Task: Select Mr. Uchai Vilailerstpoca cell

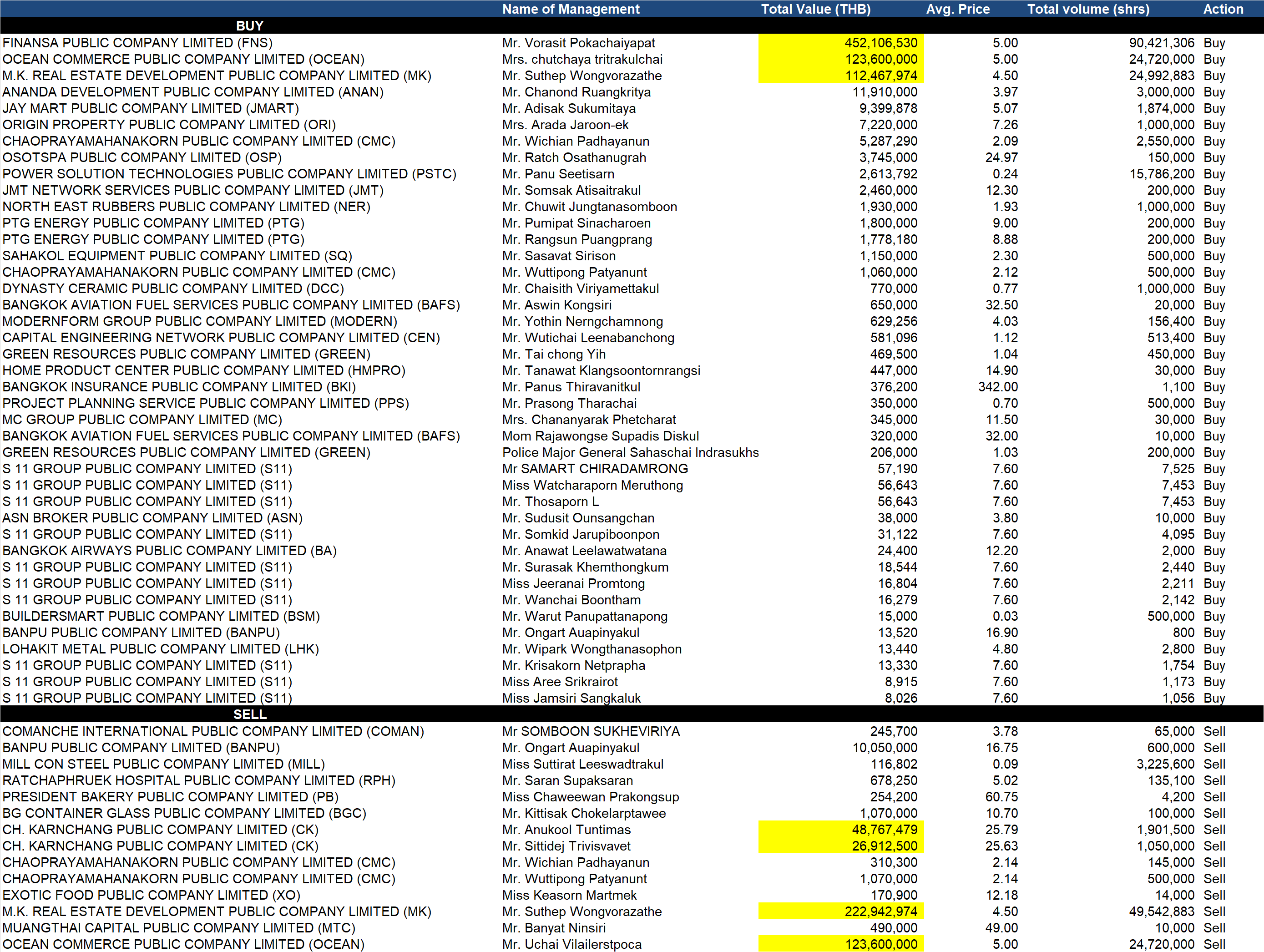Action: point(571,944)
